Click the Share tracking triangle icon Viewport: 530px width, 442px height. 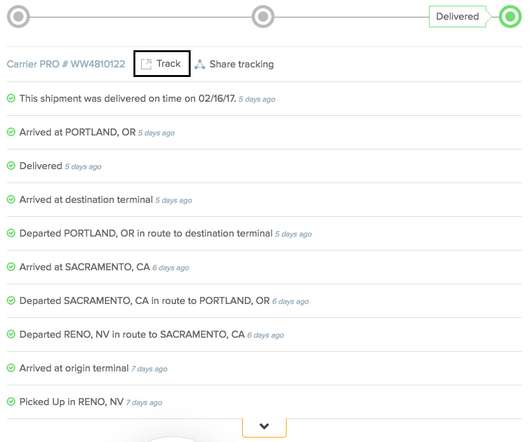click(200, 64)
